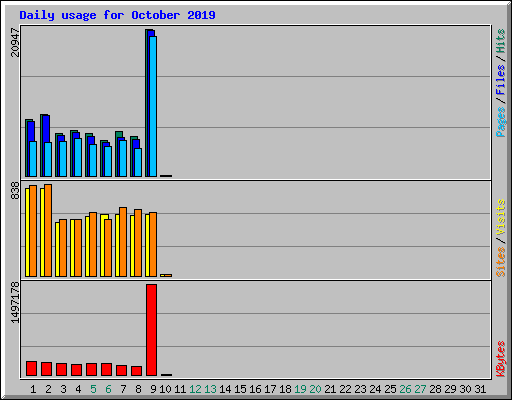Click day label 10 on the x-axis
This screenshot has height=400, width=512.
click(x=165, y=389)
